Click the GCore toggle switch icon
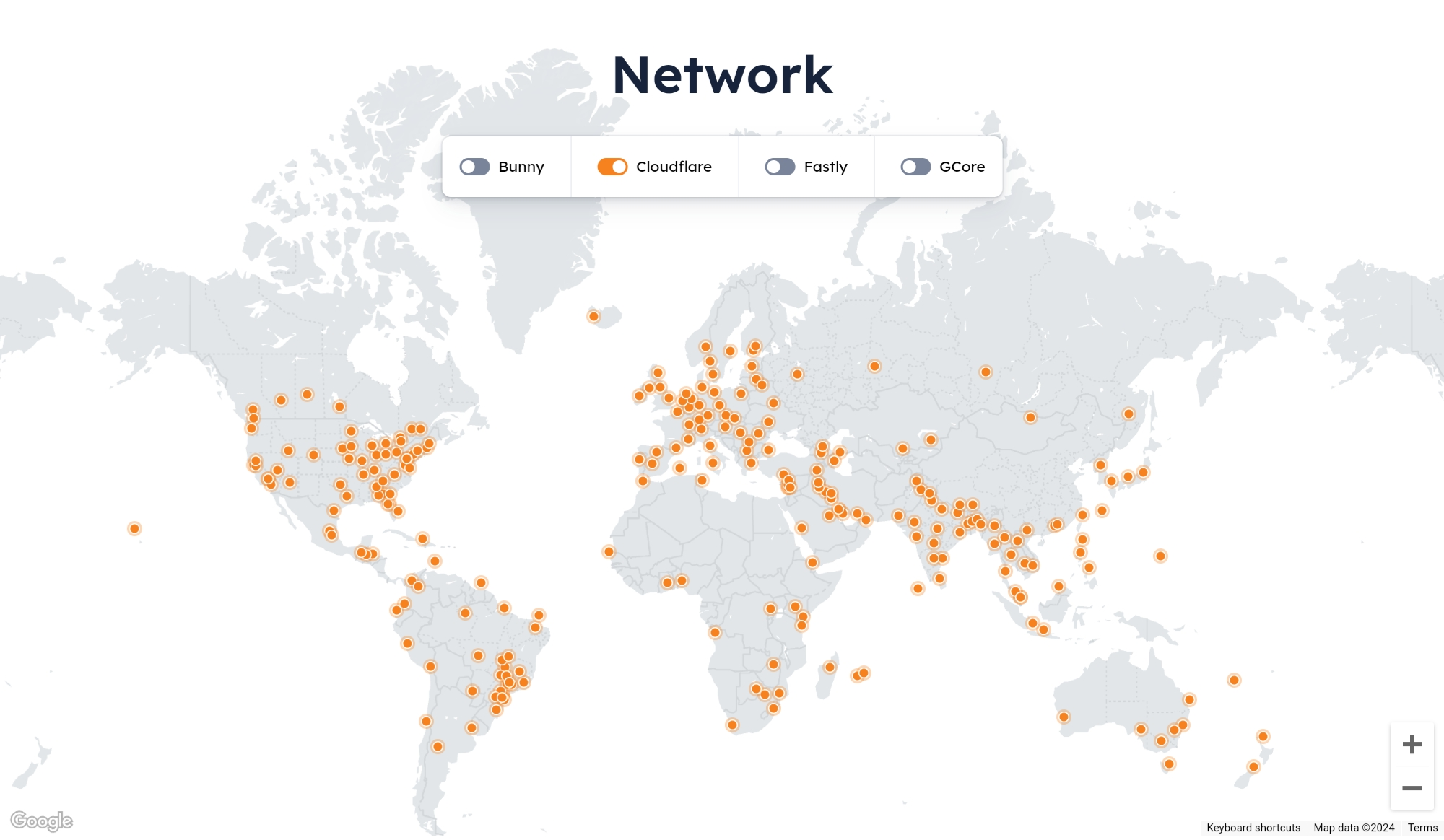Screen dimensions: 1444x840 click(912, 166)
